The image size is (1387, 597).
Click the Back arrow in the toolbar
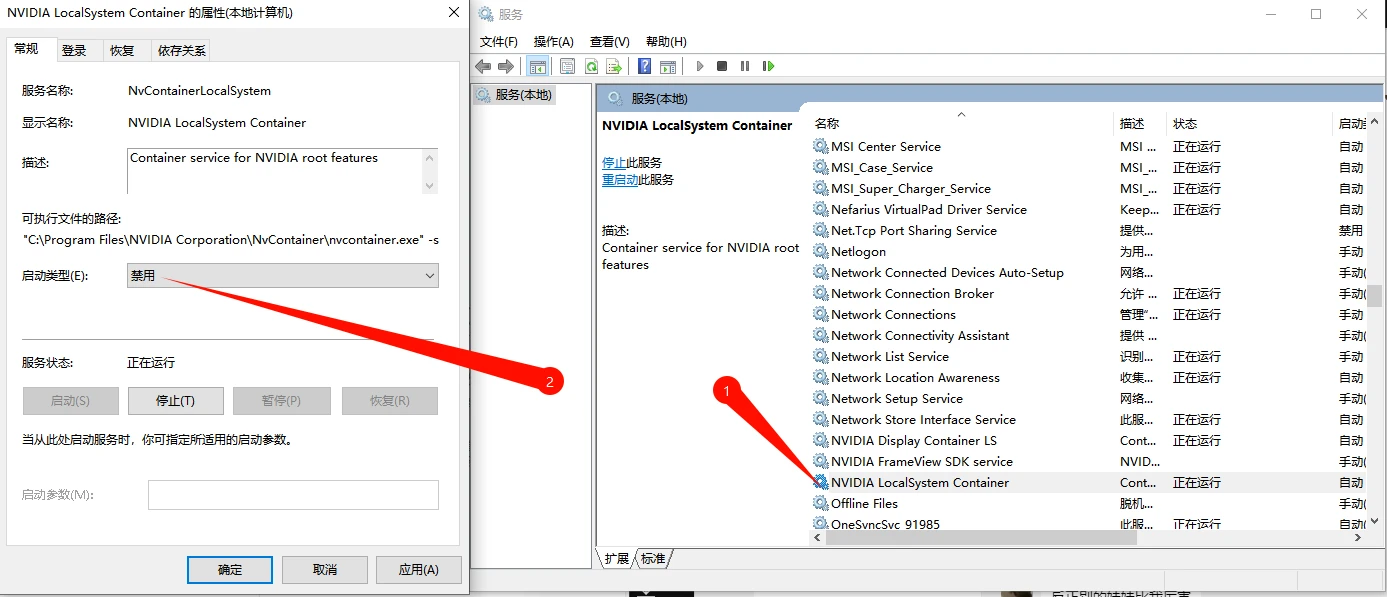(x=483, y=66)
